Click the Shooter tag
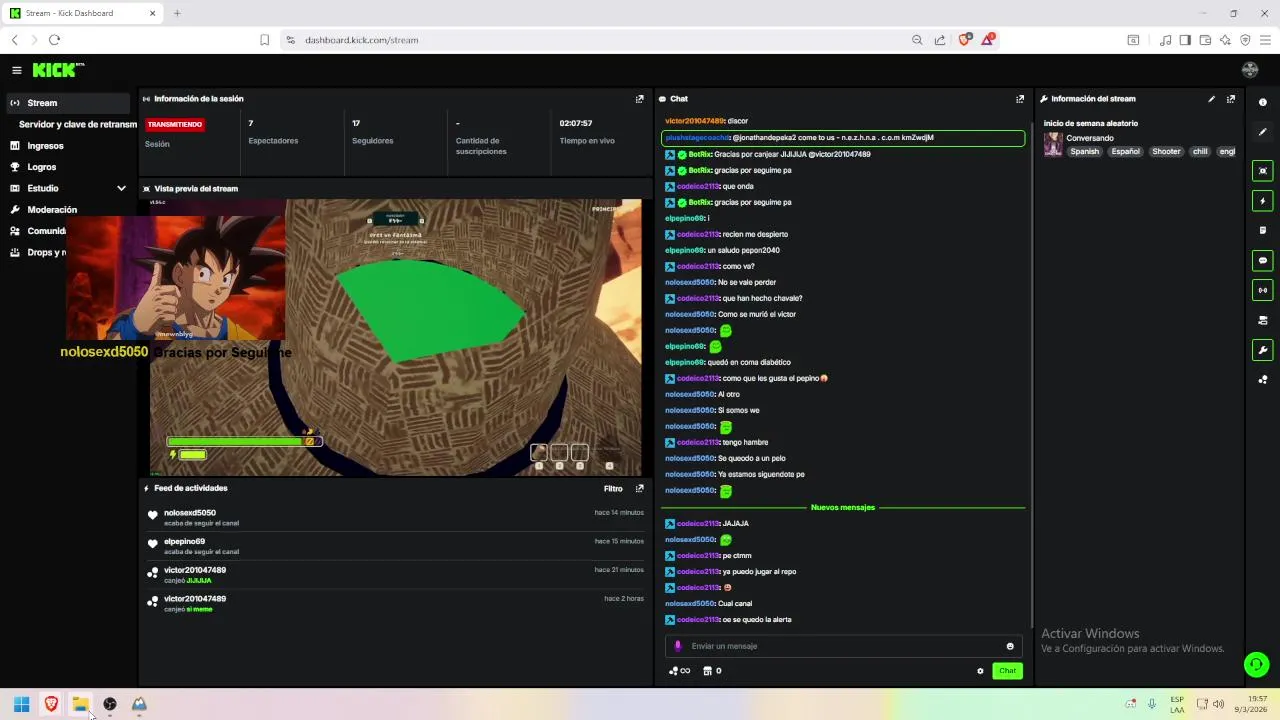 [x=1166, y=152]
